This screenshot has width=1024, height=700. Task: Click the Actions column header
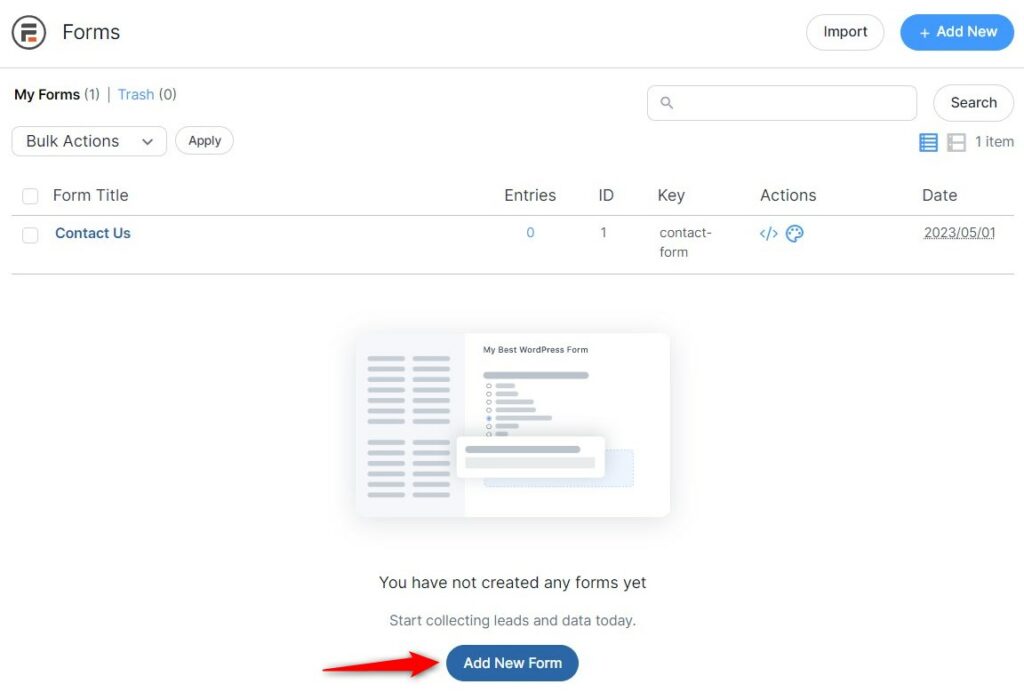click(x=788, y=195)
